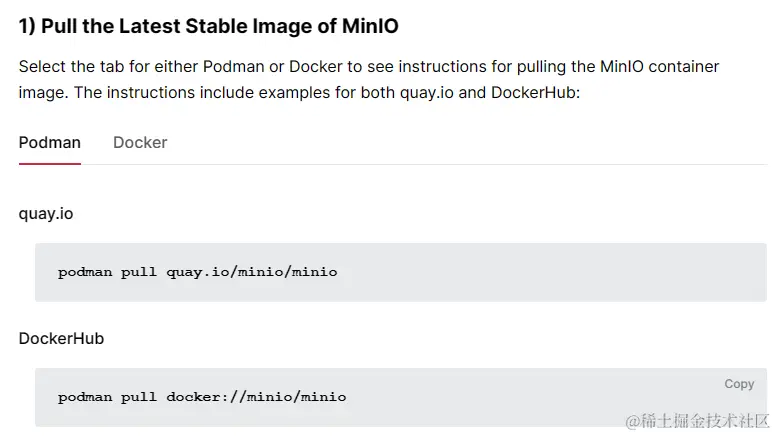Click the word "pull" in the quay.io command
This screenshot has height=436, width=776.
pos(139,272)
